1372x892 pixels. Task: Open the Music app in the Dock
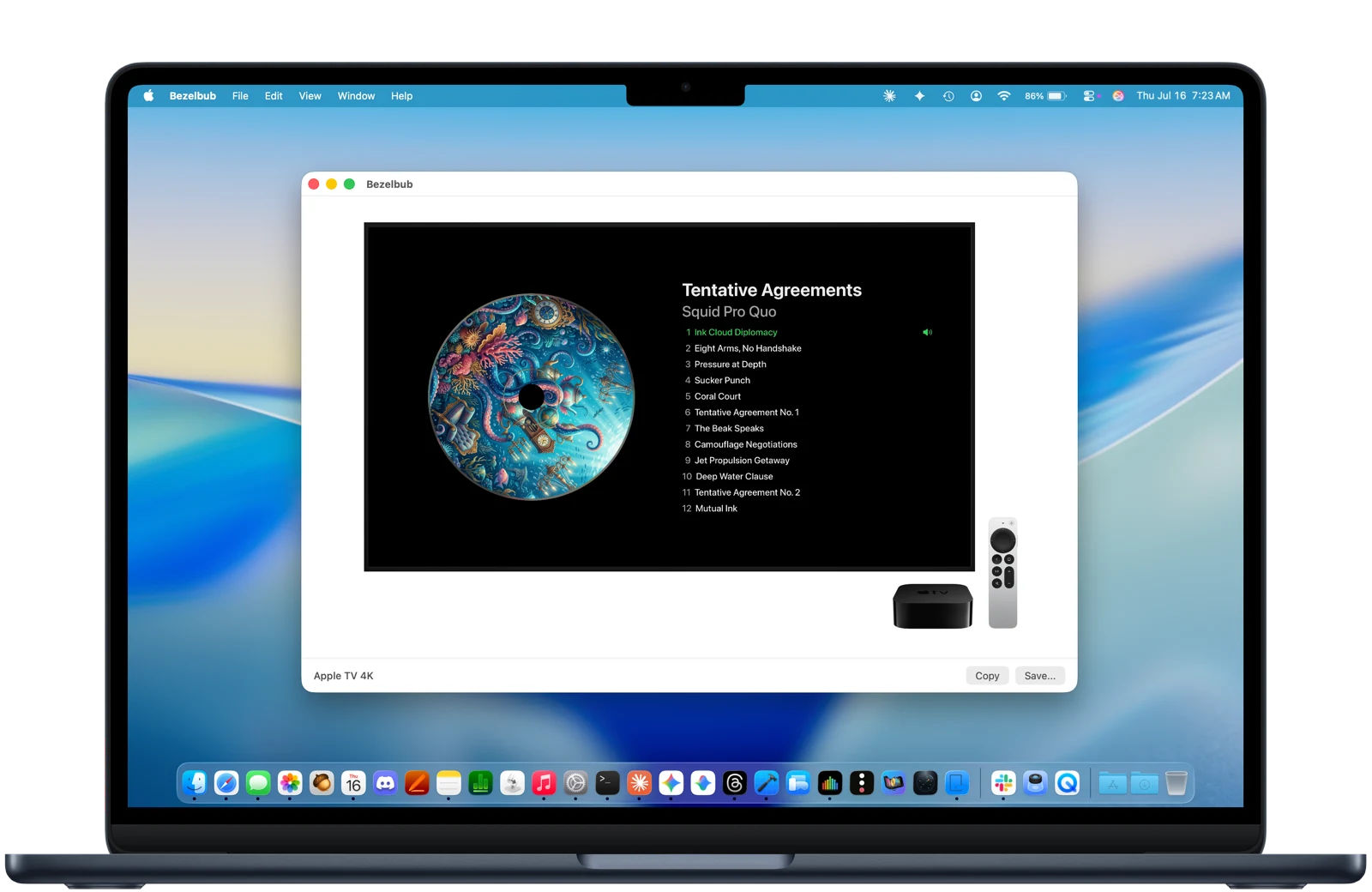pos(544,782)
